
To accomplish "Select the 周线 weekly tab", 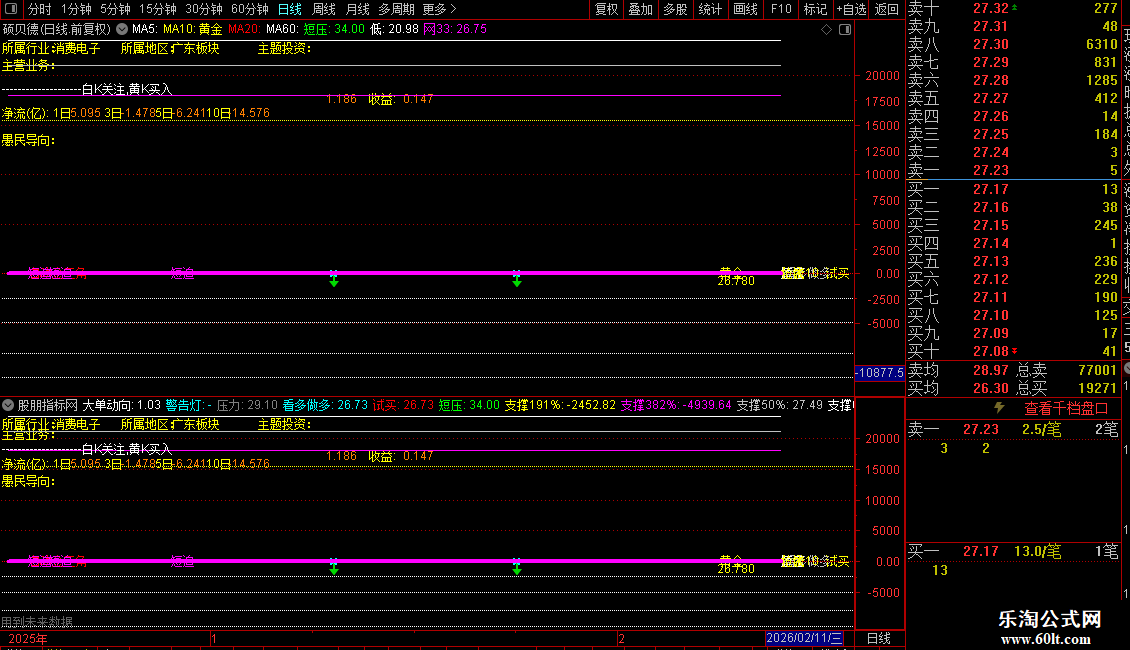I will [324, 9].
